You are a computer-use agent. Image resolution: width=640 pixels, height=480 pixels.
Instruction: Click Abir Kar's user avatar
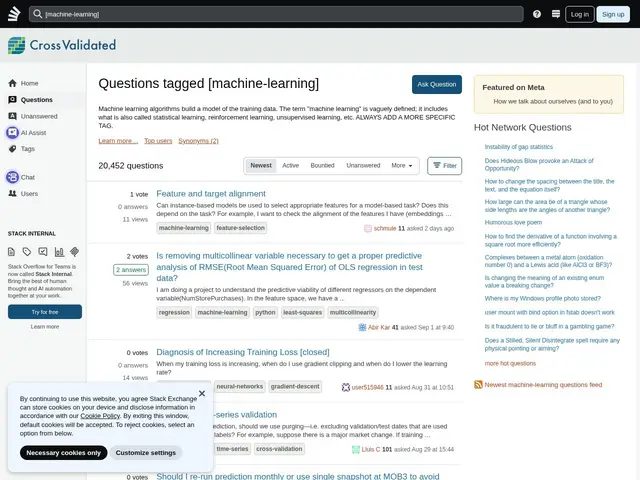coord(362,327)
